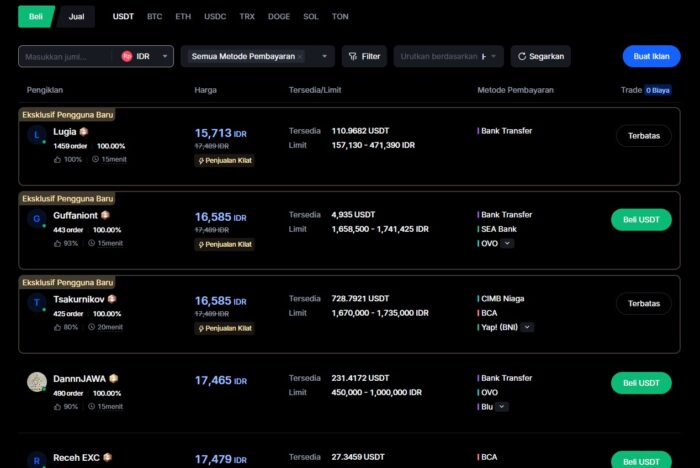The width and height of the screenshot is (700, 468).
Task: Click DannnJAWA's avatar picture
Action: (37, 382)
